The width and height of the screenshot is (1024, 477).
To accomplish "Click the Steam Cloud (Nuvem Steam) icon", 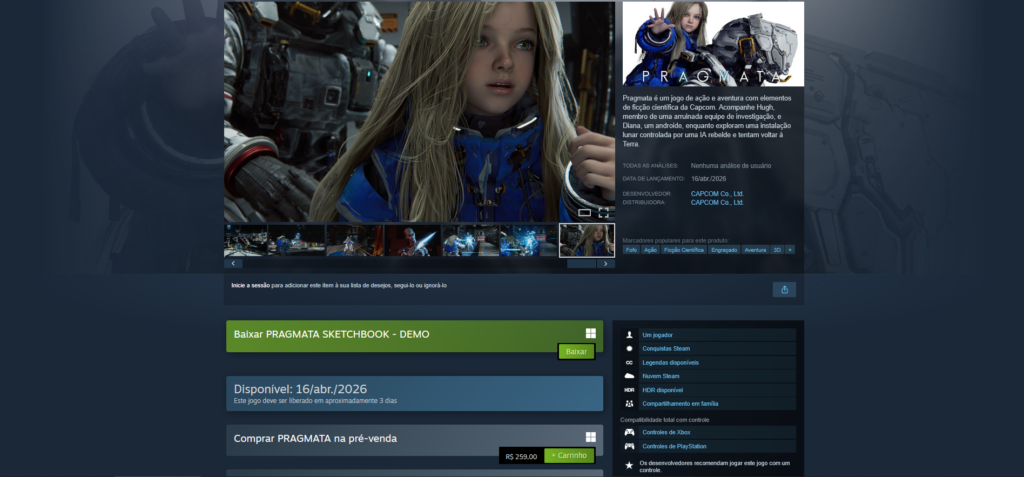I will click(629, 376).
